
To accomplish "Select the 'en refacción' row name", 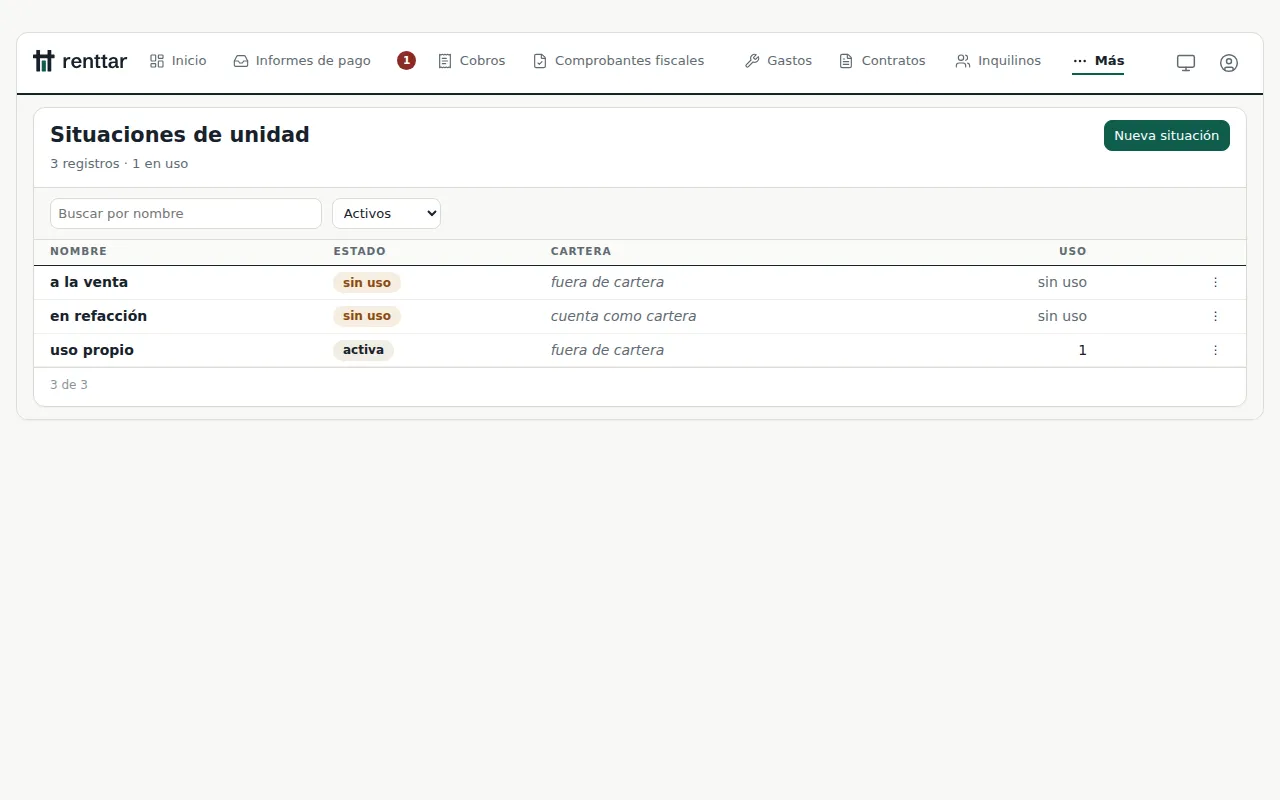I will [x=98, y=316].
